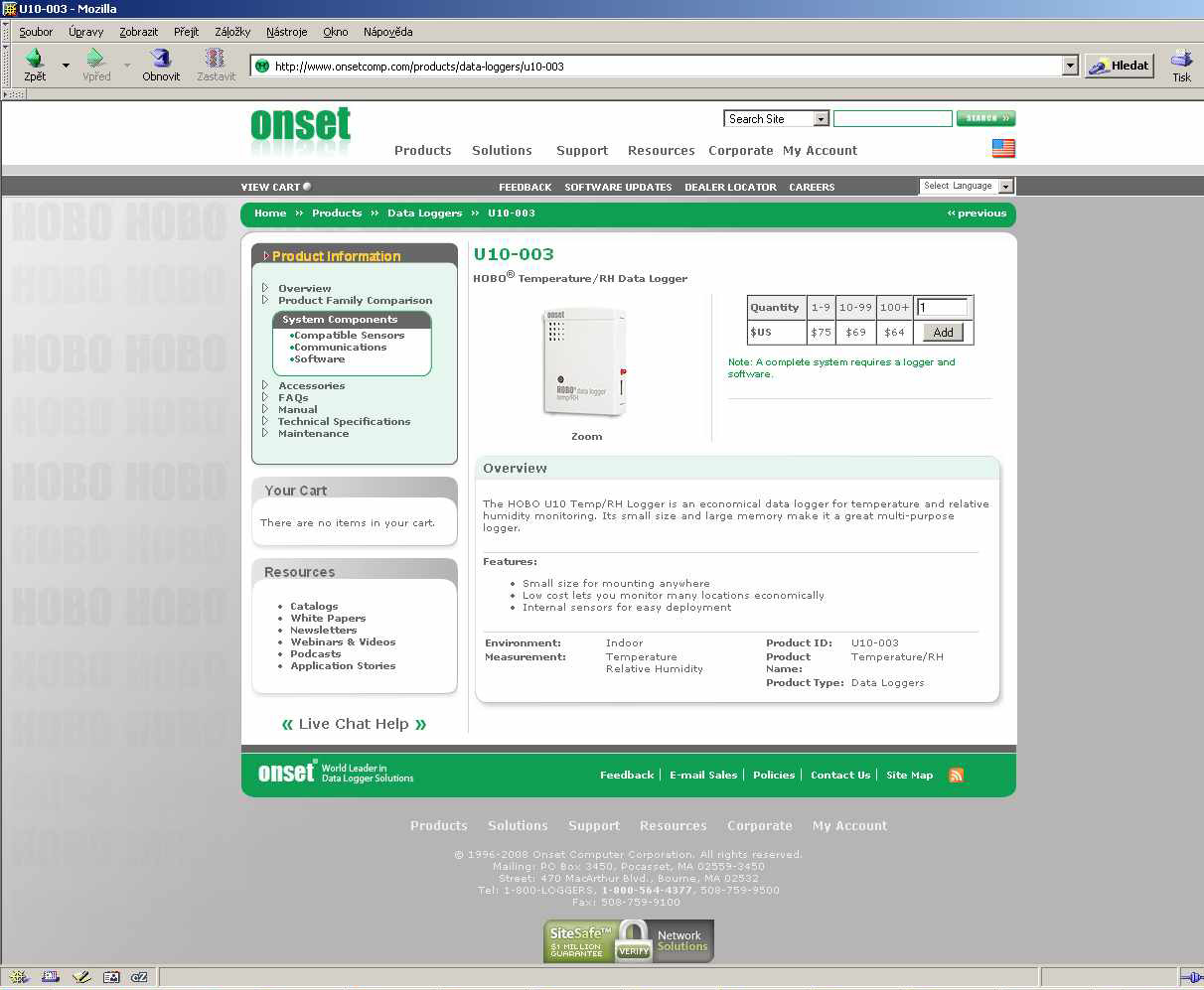Click the View Cart bullet icon
This screenshot has width=1204, height=990.
tap(307, 186)
